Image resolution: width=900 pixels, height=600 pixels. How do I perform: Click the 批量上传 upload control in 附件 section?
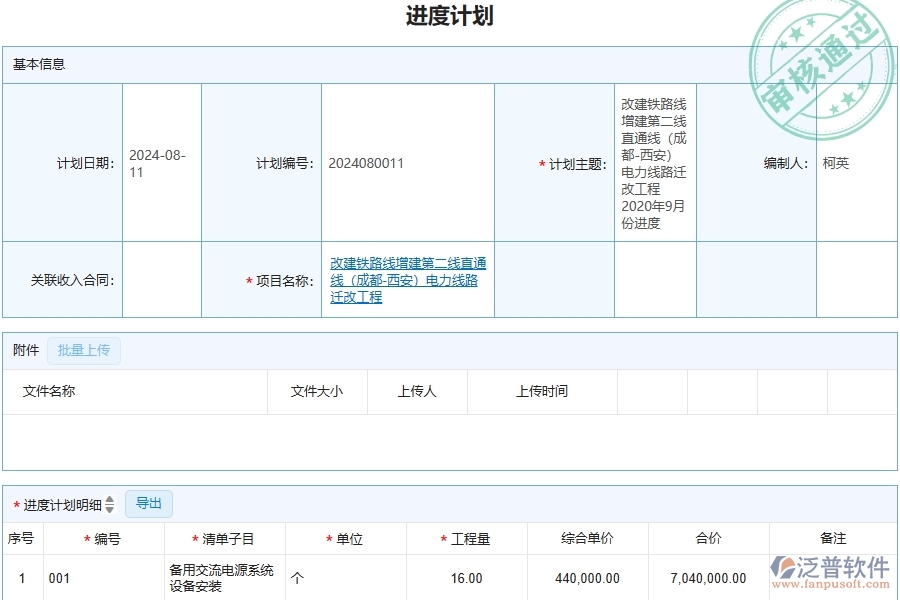(85, 351)
